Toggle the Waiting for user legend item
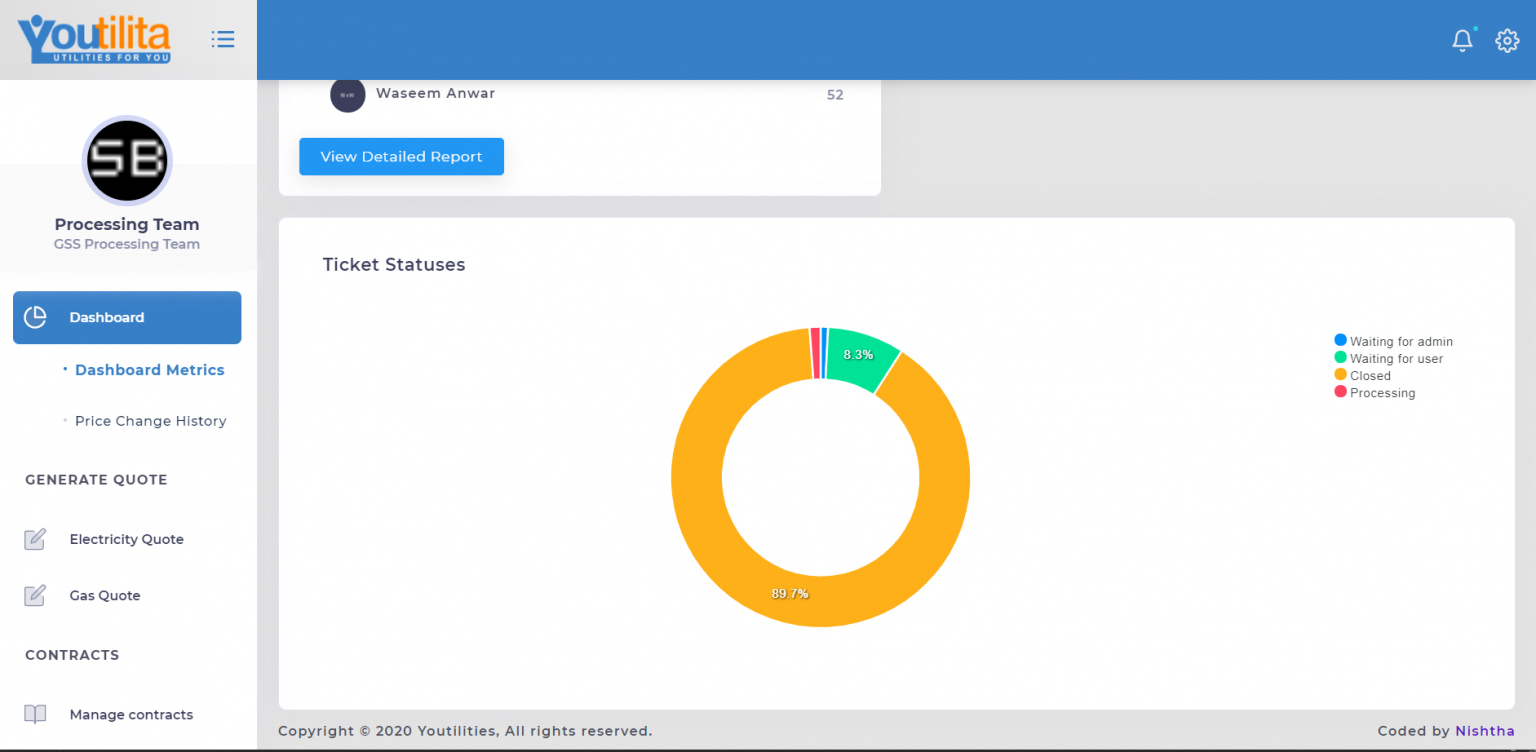This screenshot has height=752, width=1536. pos(1388,358)
